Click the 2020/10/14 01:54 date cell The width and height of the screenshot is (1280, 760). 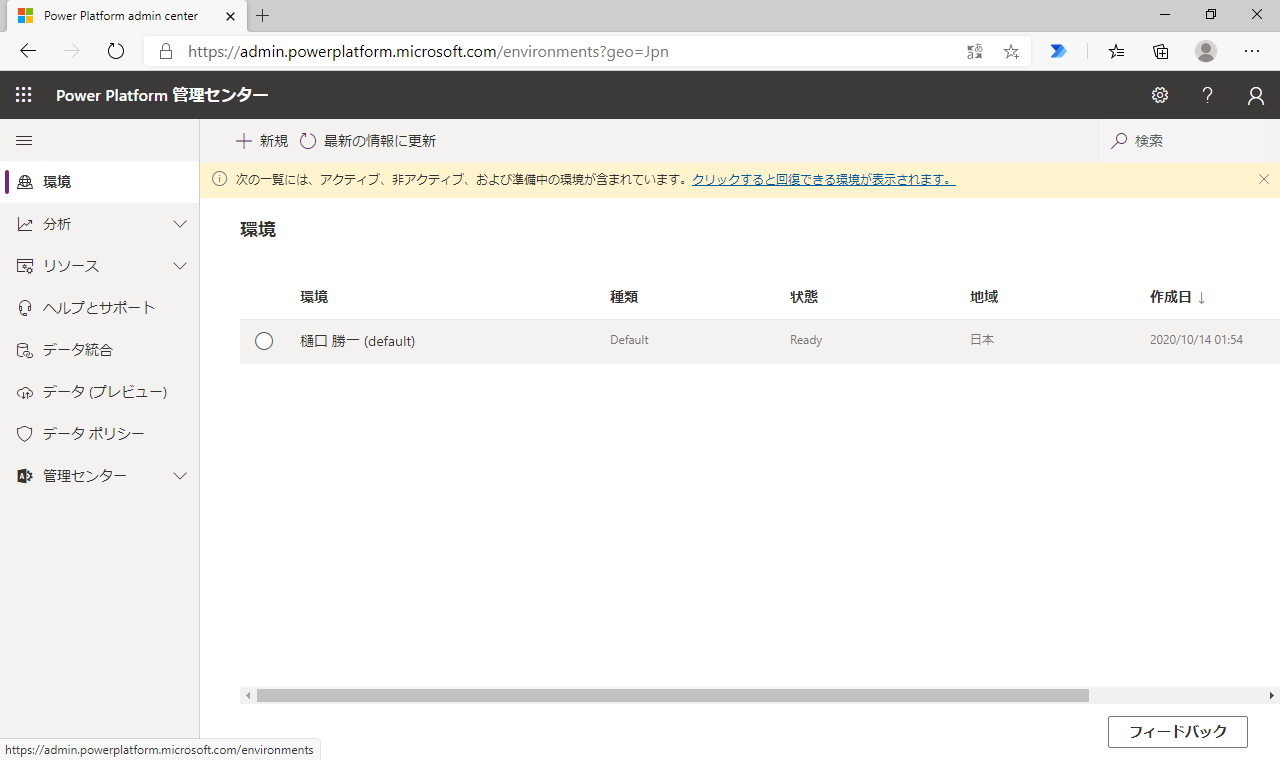1196,340
